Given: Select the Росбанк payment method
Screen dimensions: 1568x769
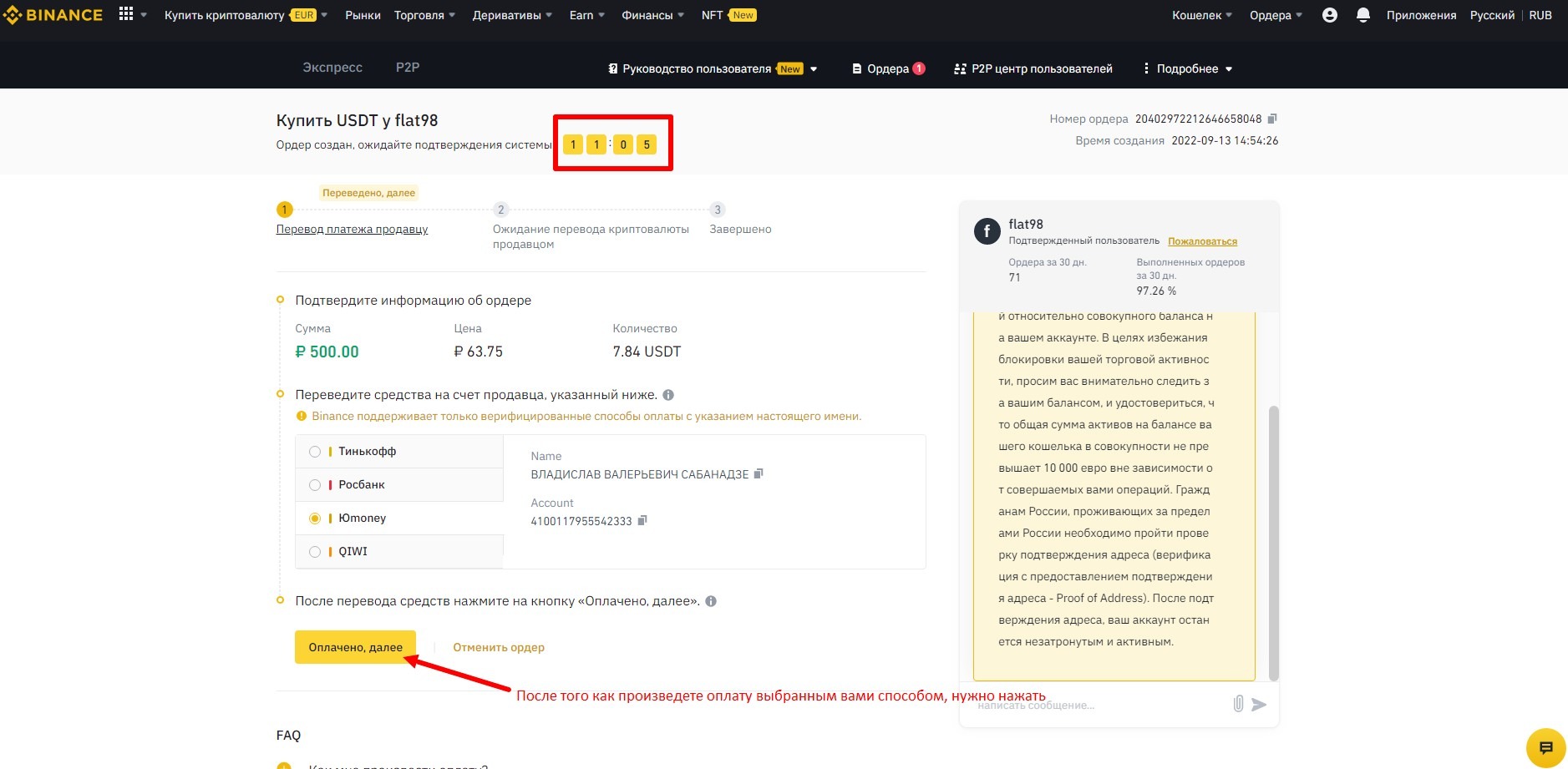Looking at the screenshot, I should (315, 485).
